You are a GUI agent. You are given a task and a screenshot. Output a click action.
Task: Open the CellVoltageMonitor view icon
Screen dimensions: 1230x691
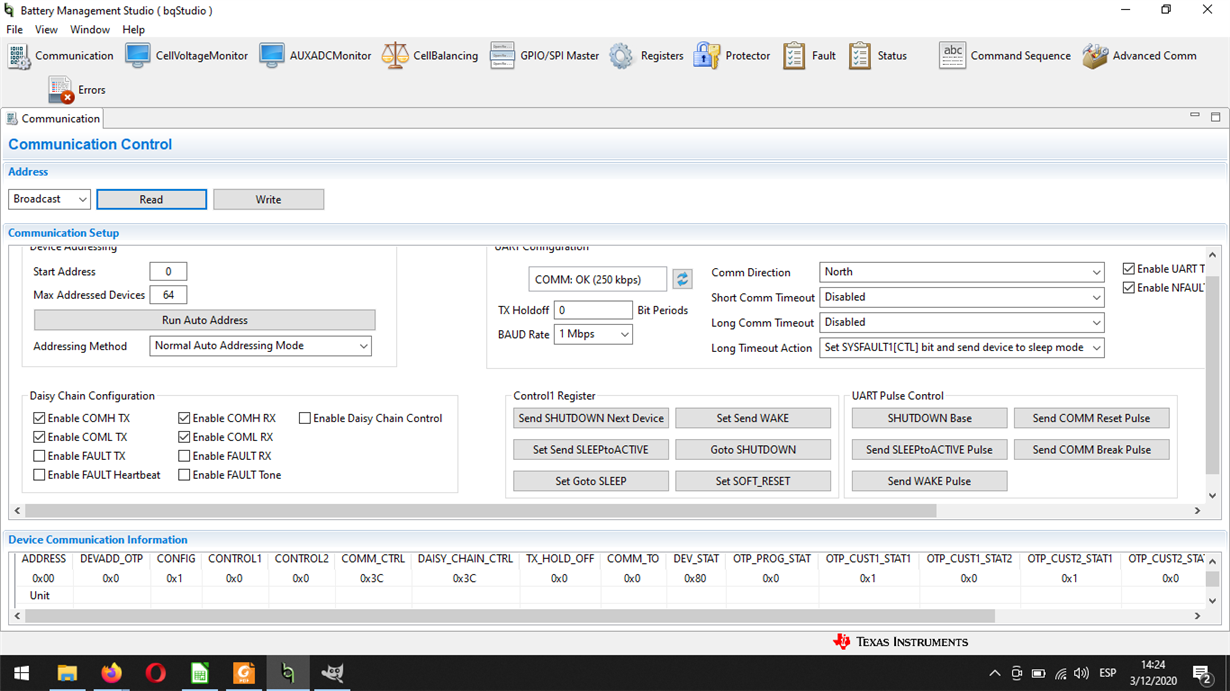(x=138, y=56)
